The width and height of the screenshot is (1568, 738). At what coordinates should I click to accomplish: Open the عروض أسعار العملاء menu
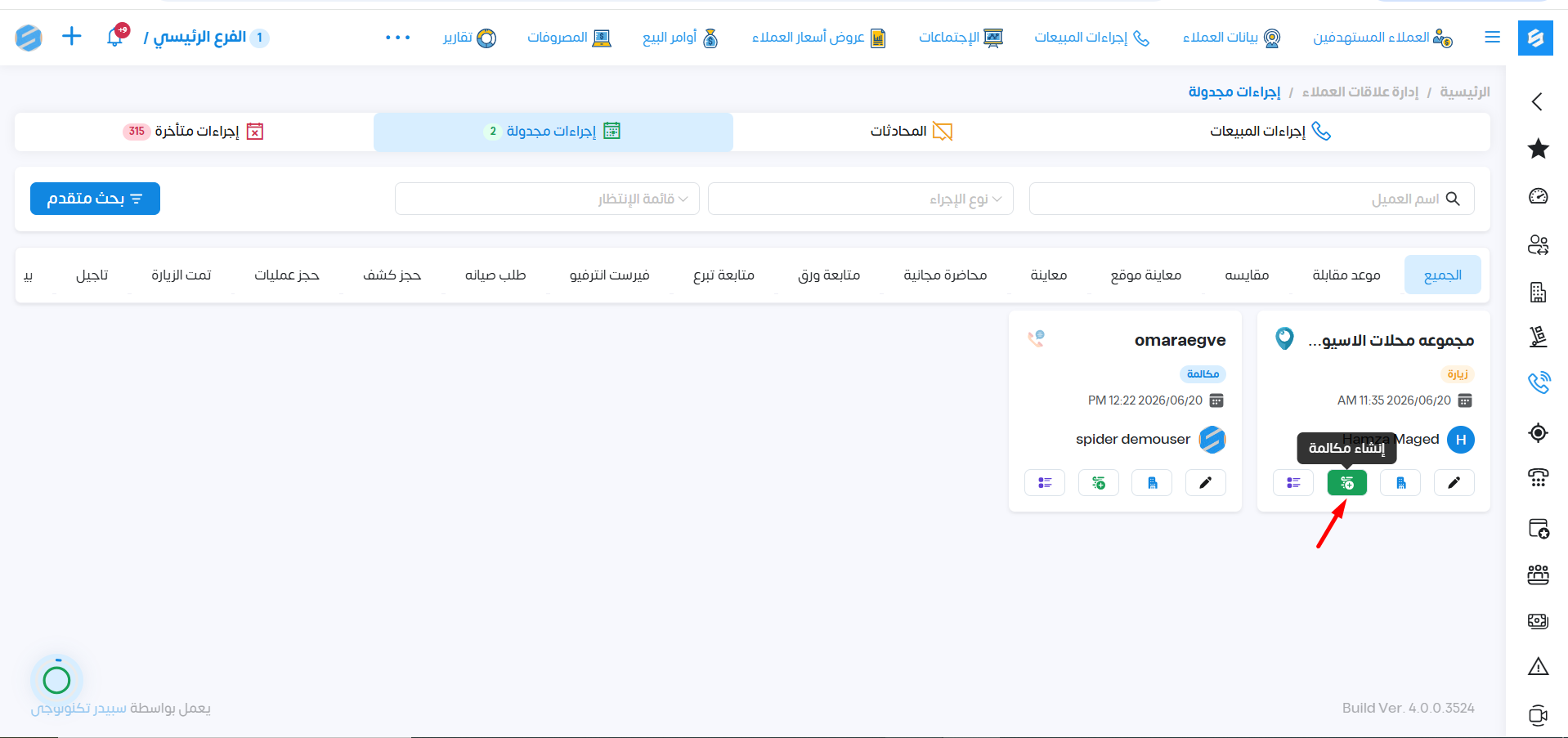(819, 38)
